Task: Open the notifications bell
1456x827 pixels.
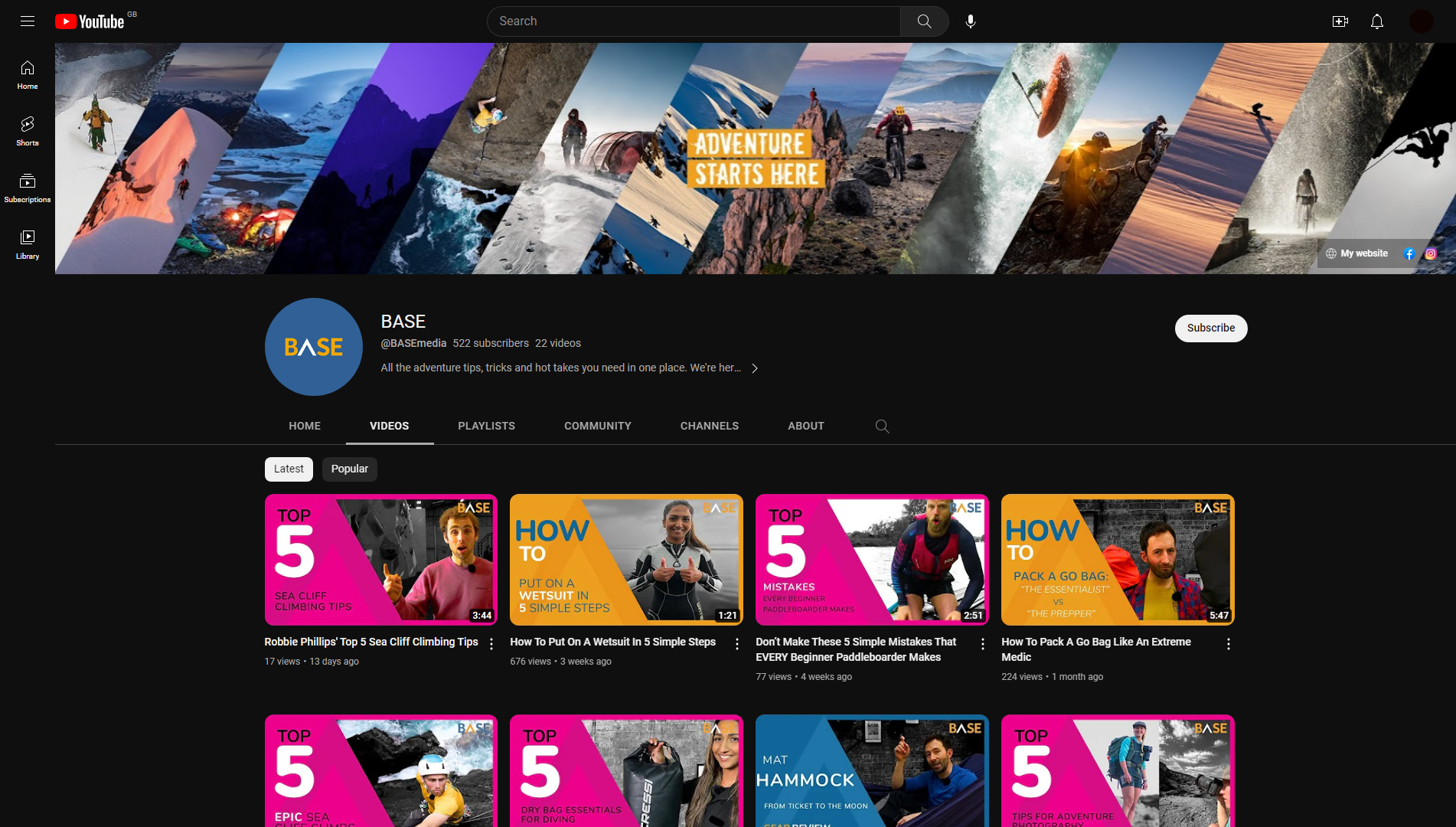Action: (x=1376, y=21)
